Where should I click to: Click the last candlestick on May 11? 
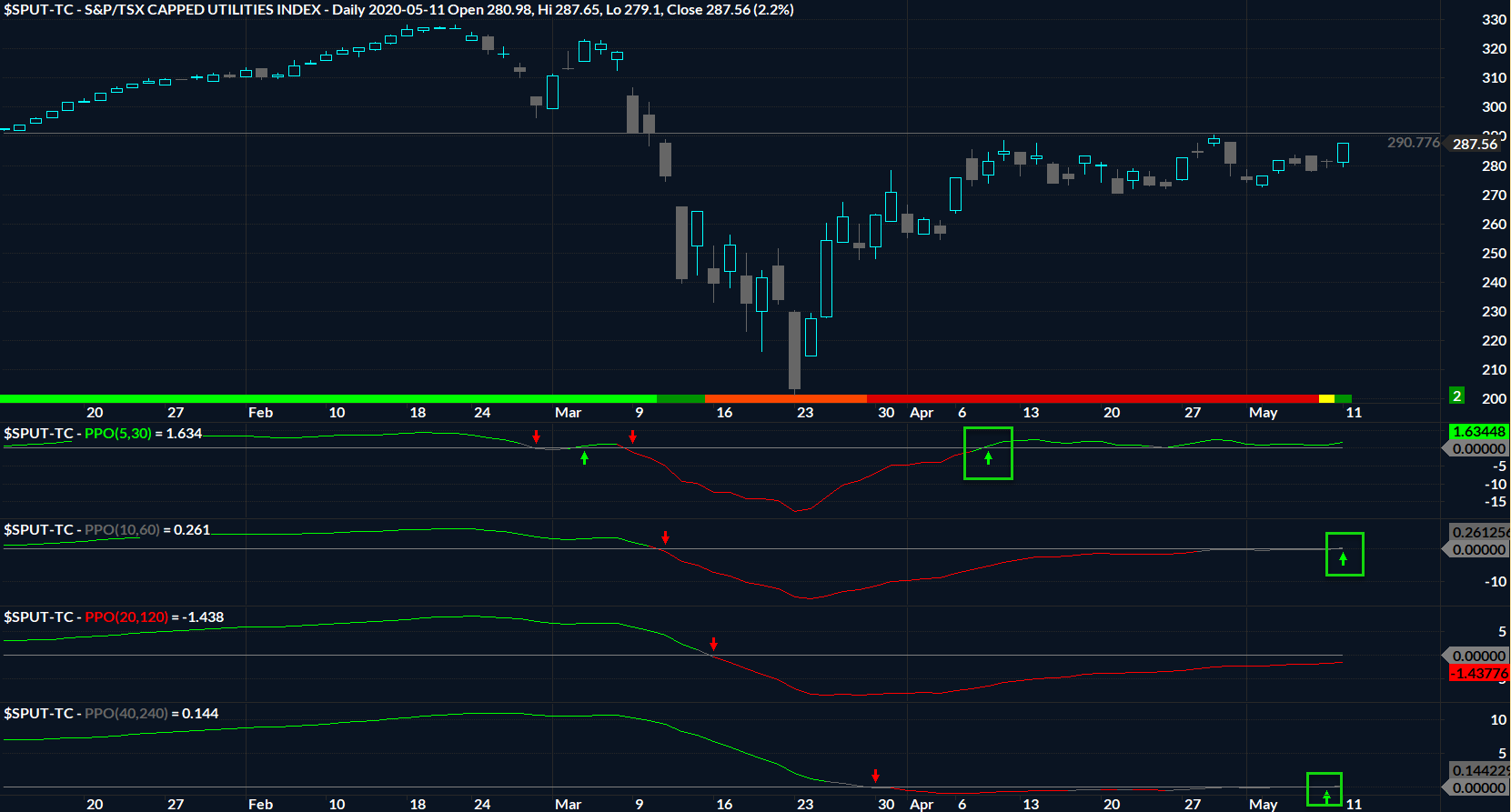[1343, 153]
